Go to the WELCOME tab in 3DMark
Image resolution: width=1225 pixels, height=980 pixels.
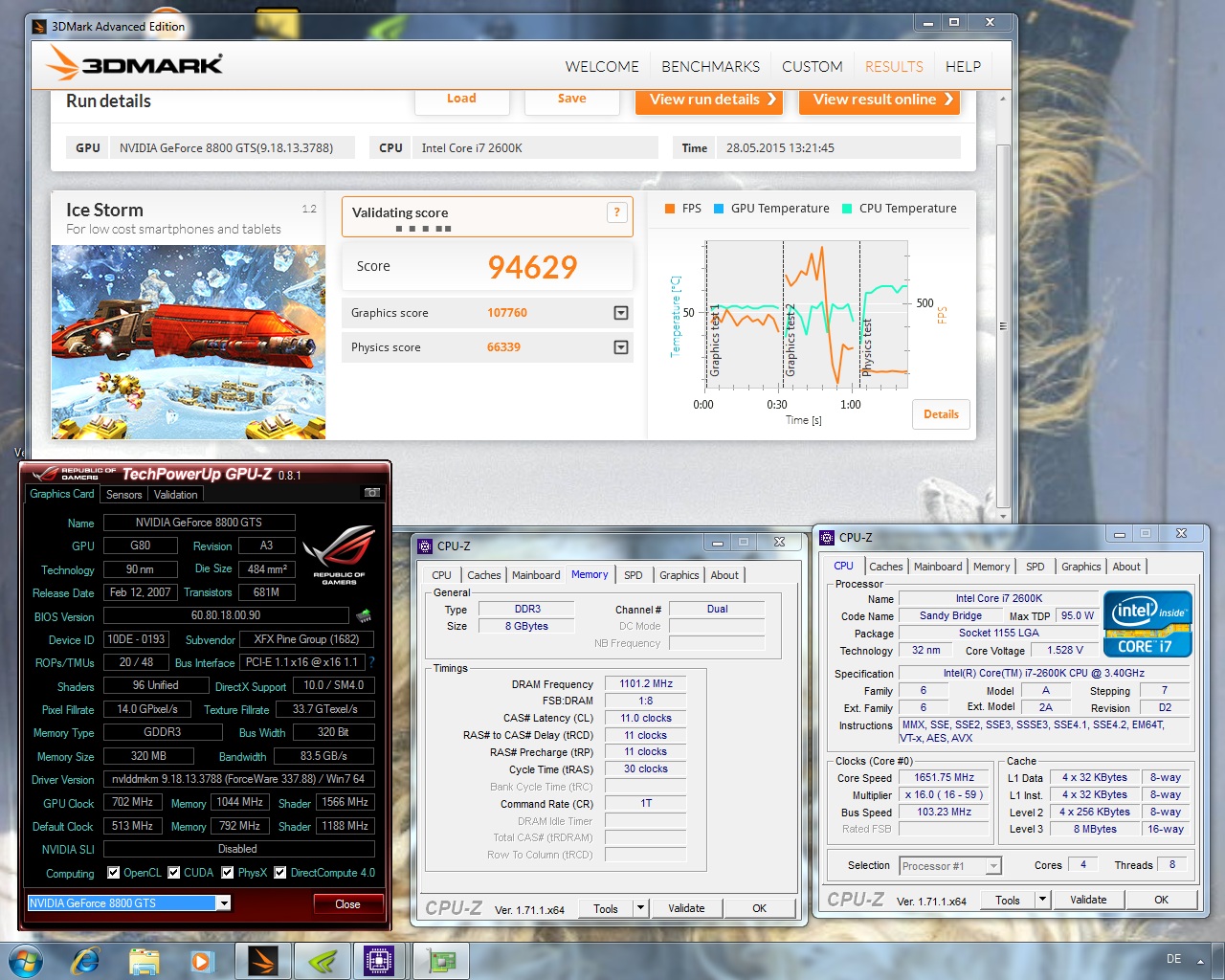[602, 66]
